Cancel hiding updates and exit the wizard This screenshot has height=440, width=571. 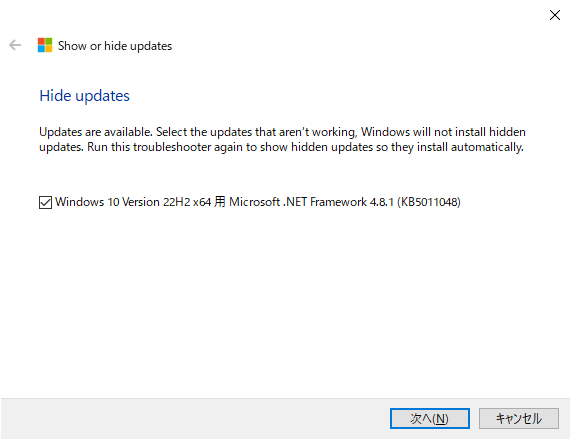tap(519, 419)
